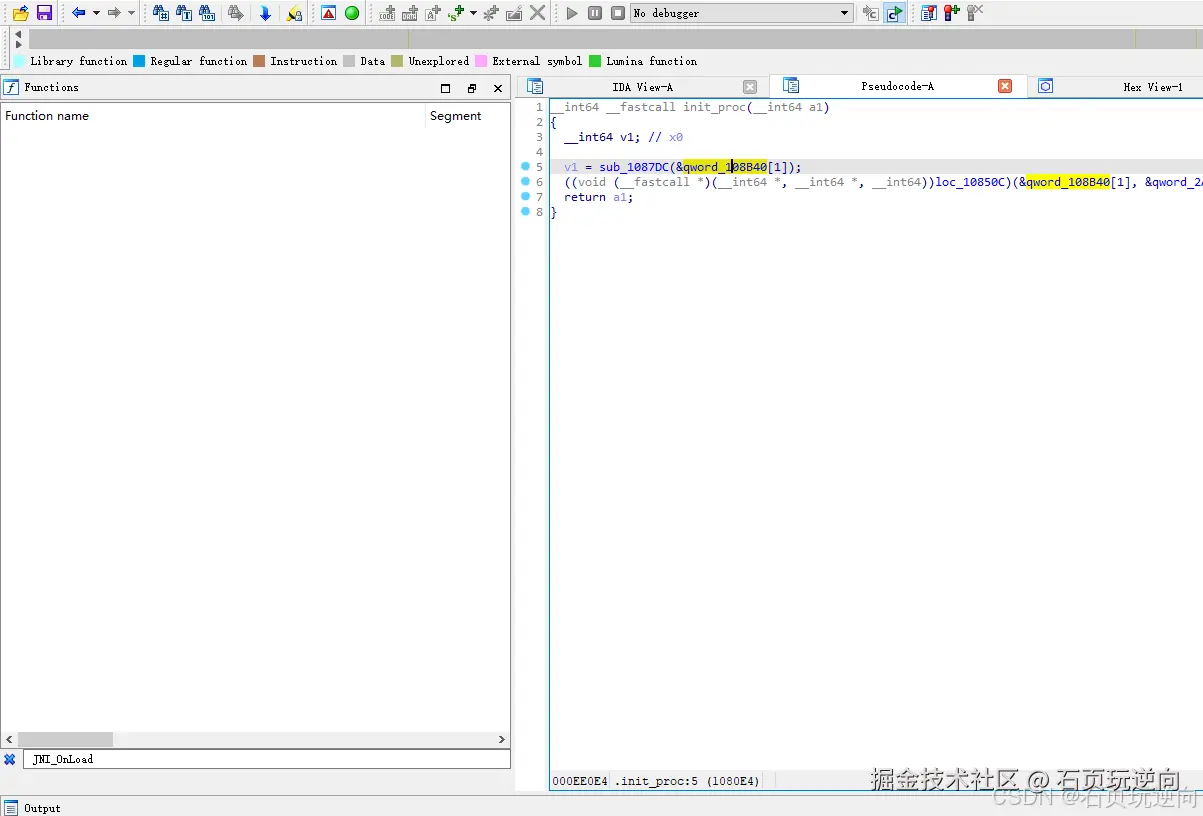
Task: Click delete breakpoint icon with X
Action: point(975,13)
